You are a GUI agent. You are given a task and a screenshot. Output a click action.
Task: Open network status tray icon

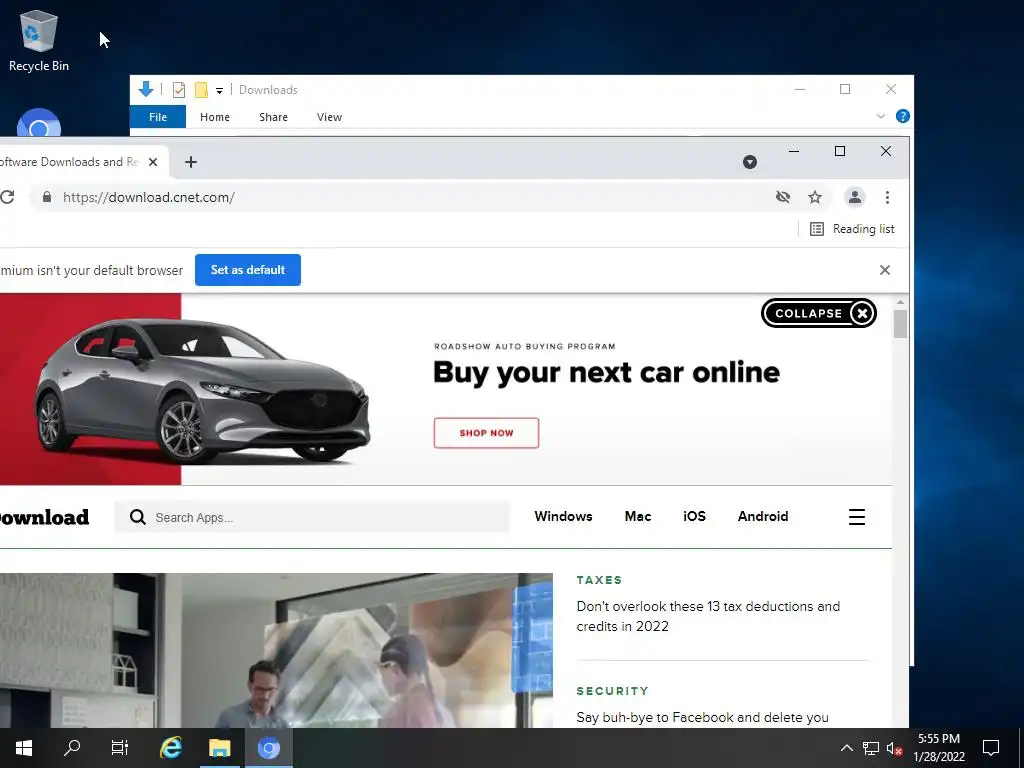pos(871,748)
